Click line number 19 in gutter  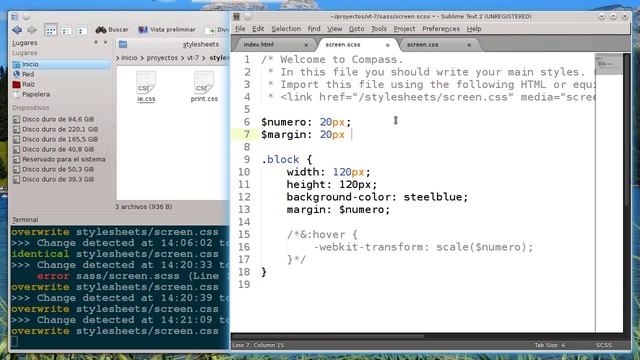point(244,284)
